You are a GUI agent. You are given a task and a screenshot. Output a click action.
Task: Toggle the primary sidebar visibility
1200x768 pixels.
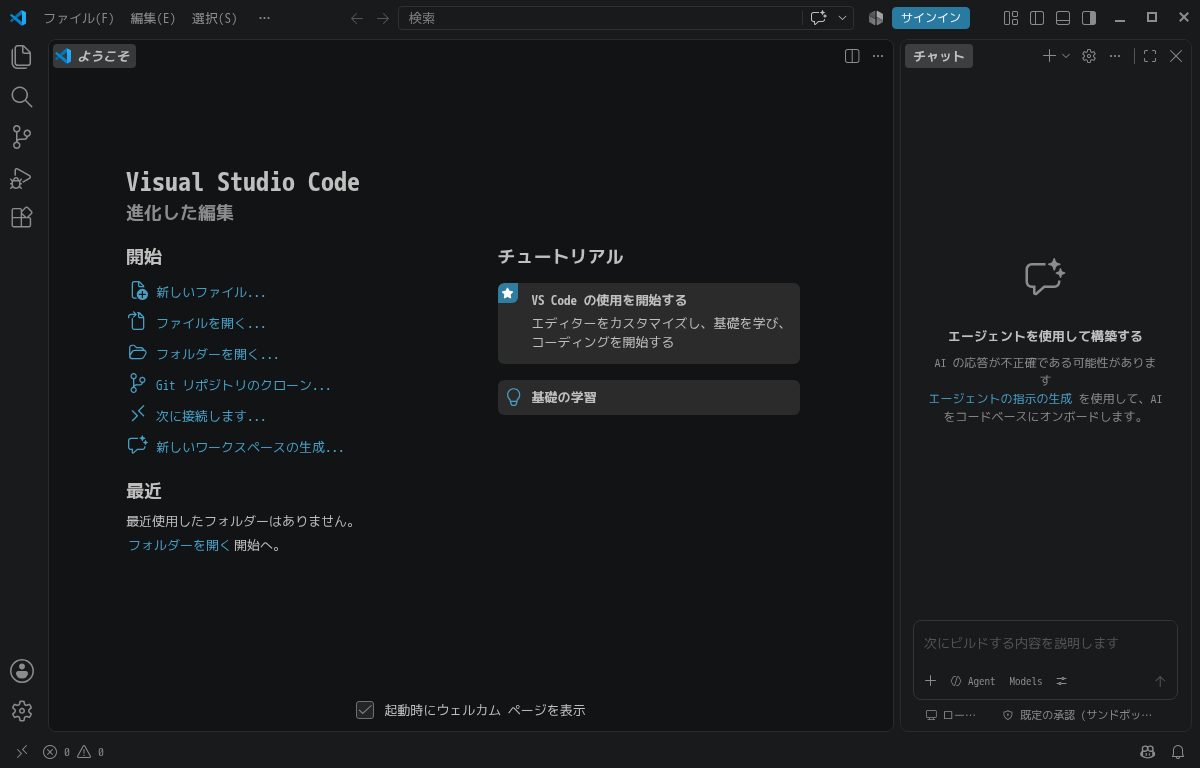[x=1037, y=18]
